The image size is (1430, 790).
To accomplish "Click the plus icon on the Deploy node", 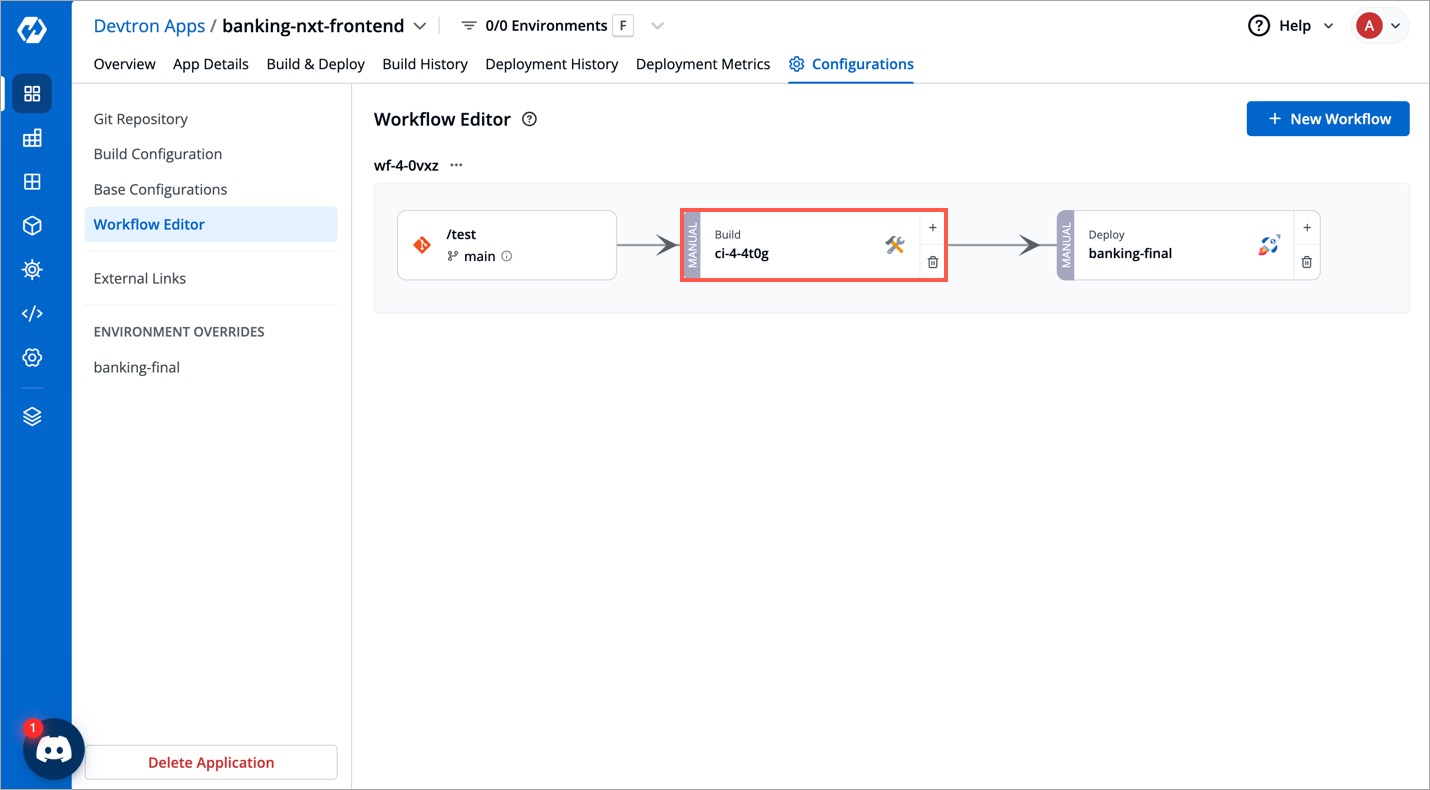I will (x=1307, y=227).
